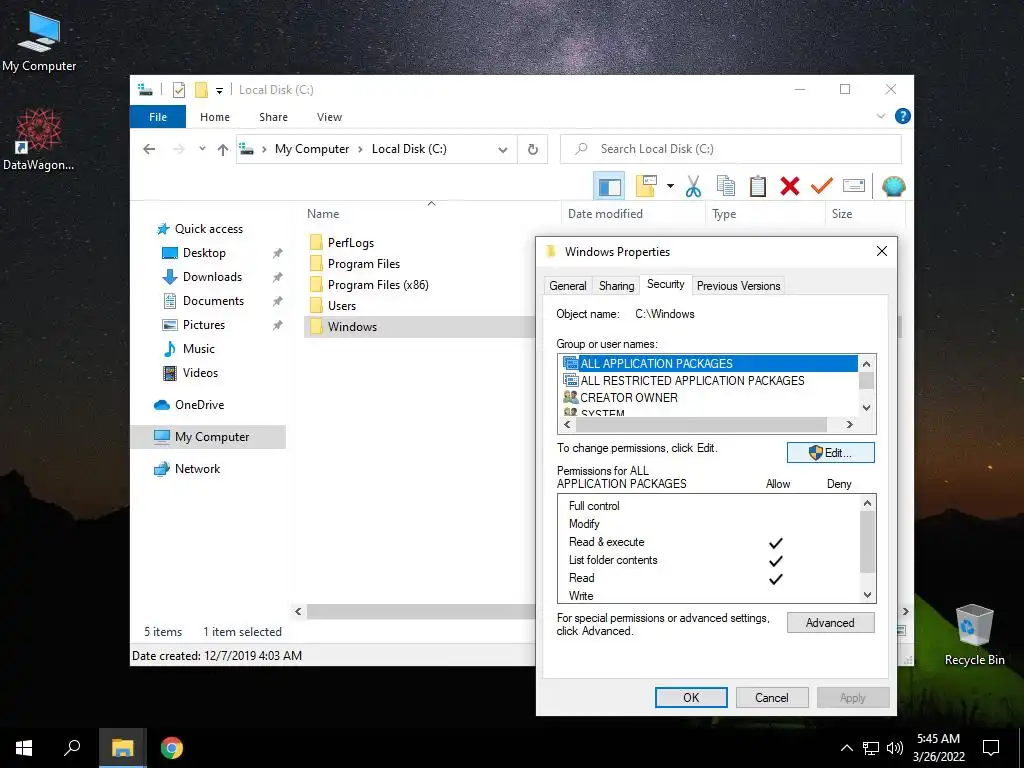Screen dimensions: 1024x768
Task: Click the Edit permissions button
Action: pyautogui.click(x=831, y=453)
